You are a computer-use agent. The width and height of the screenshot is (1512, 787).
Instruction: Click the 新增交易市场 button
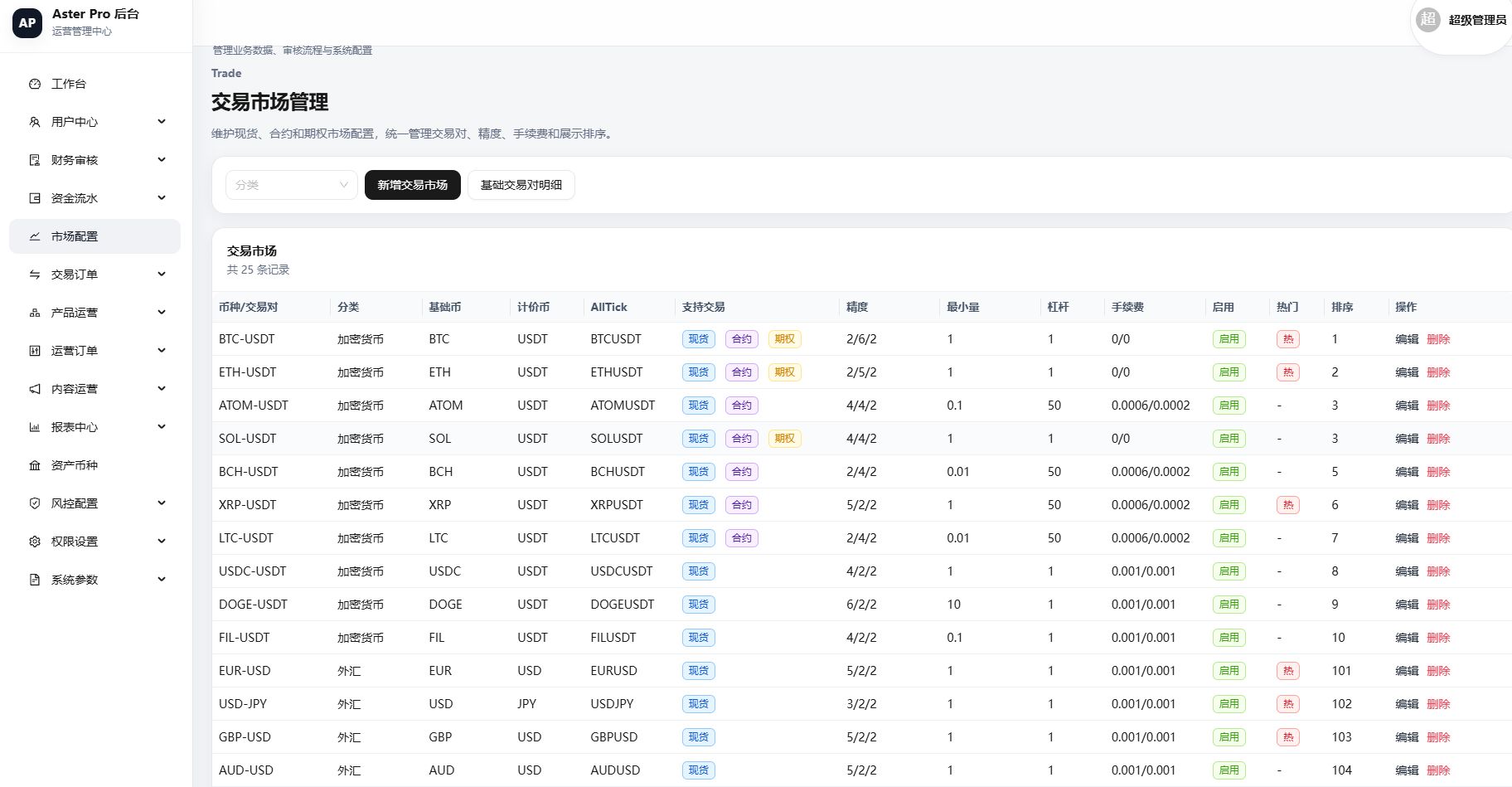click(x=413, y=185)
